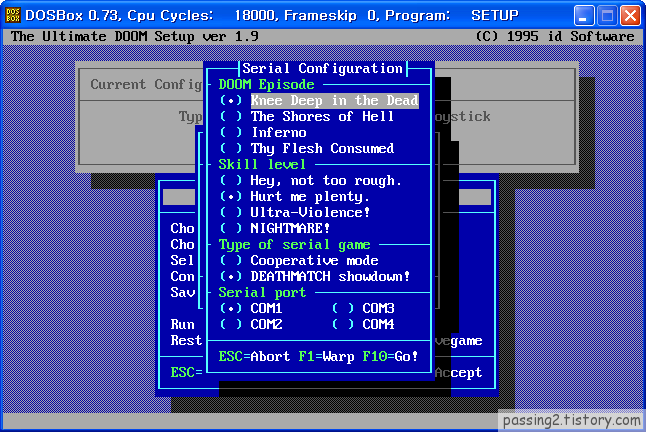Minimize the DOSBox window
The width and height of the screenshot is (646, 432).
tap(584, 16)
